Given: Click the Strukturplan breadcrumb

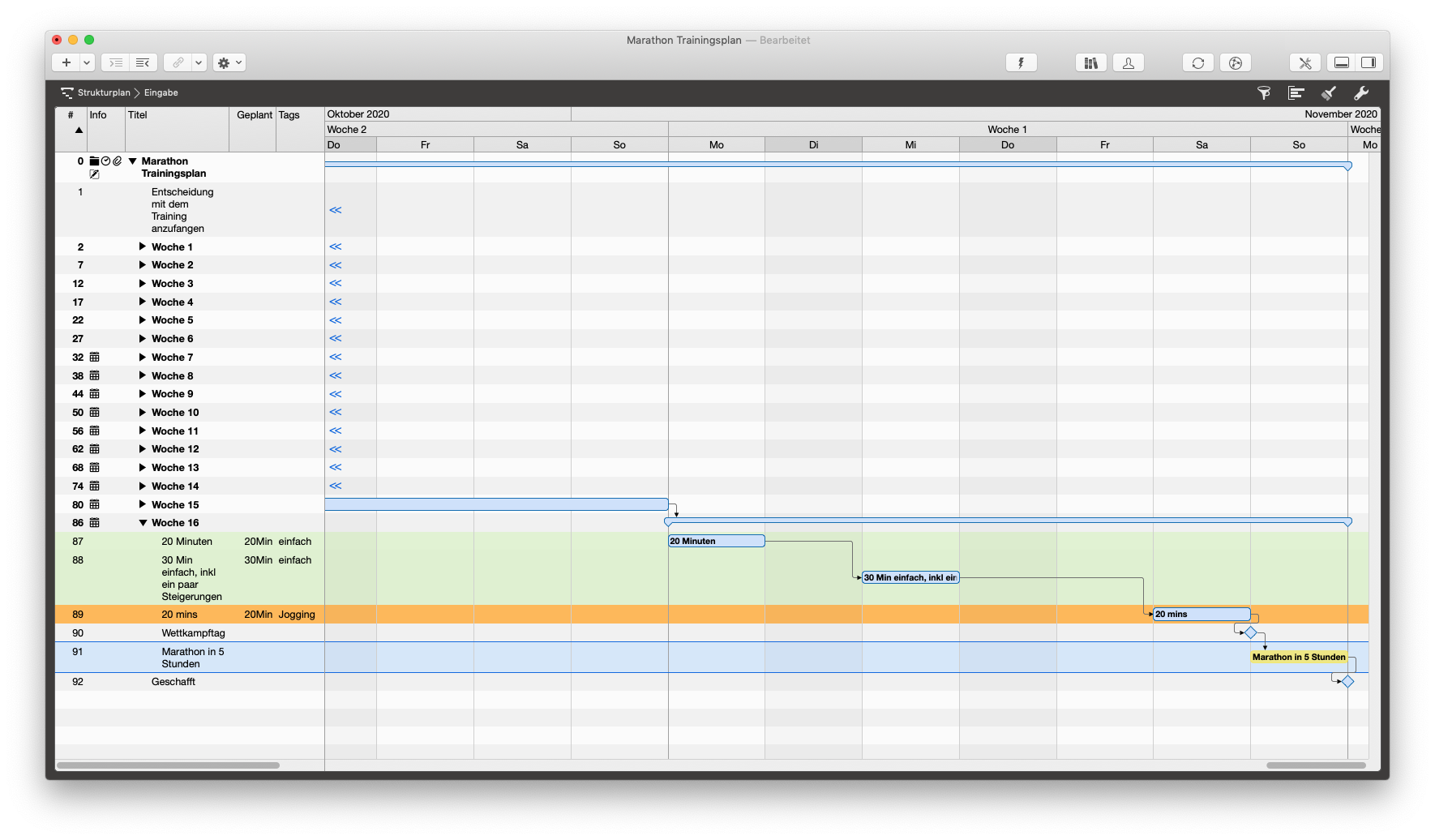Looking at the screenshot, I should coord(103,93).
